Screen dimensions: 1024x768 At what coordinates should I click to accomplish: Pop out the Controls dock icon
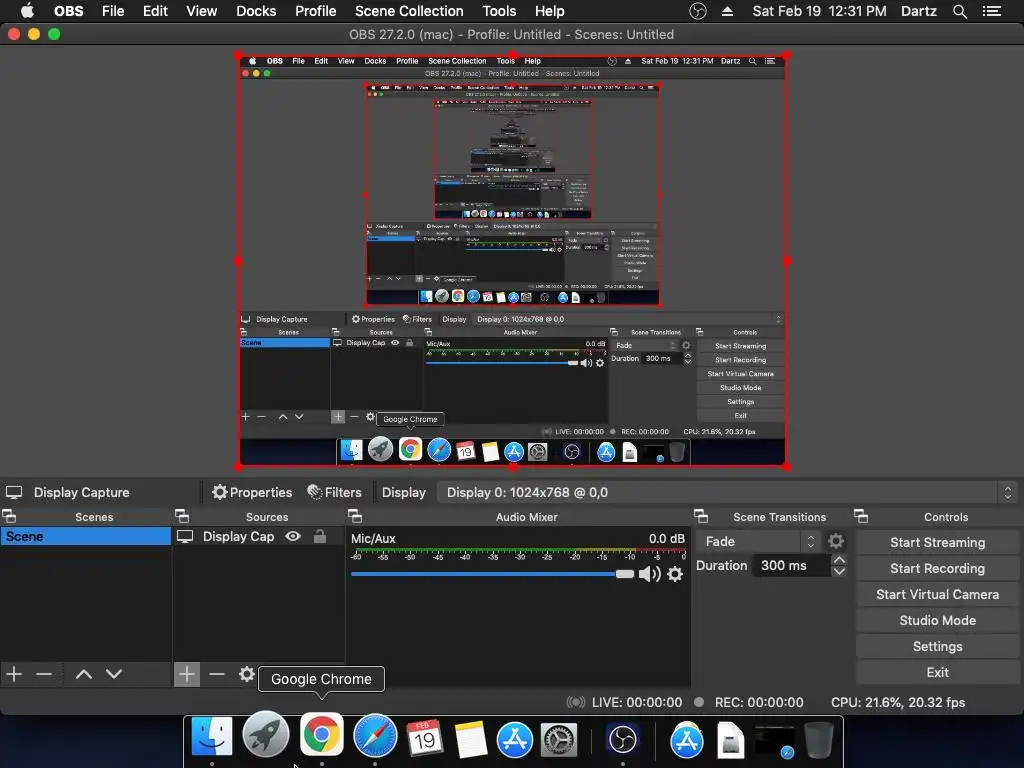point(861,517)
